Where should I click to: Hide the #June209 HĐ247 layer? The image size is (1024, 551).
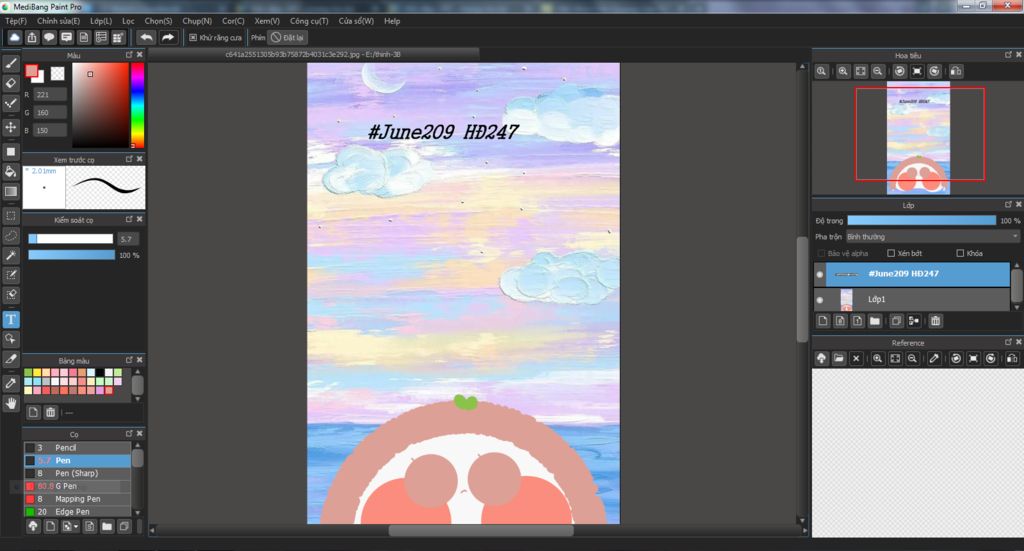coord(820,275)
